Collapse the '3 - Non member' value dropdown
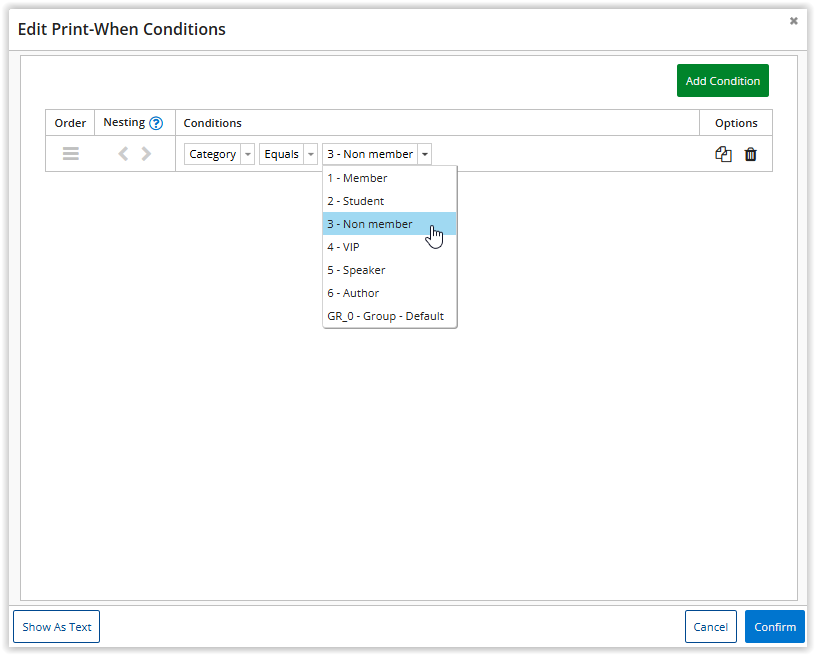This screenshot has width=815, height=655. coord(425,154)
